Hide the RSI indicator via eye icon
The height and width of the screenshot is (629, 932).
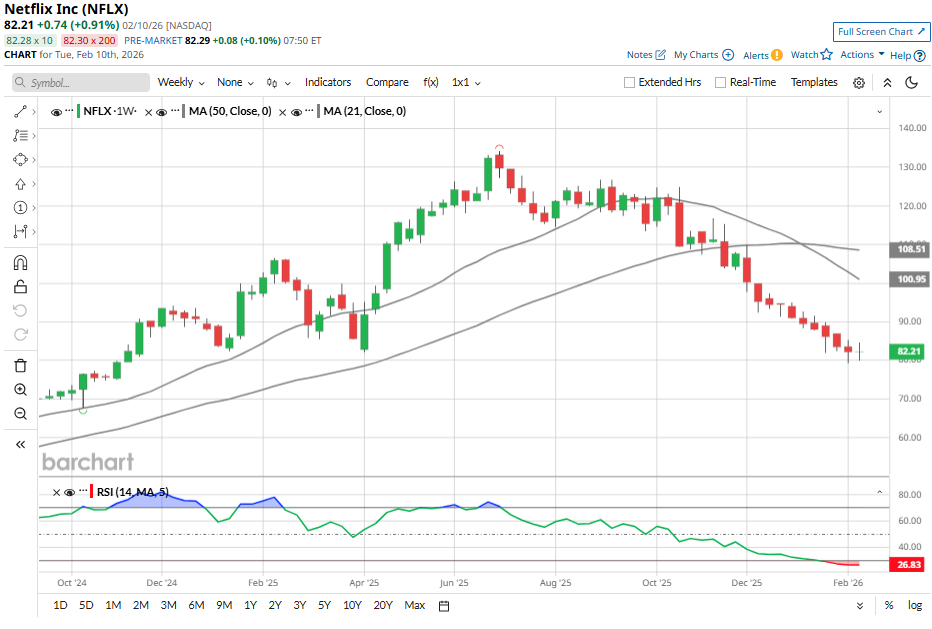coord(69,492)
